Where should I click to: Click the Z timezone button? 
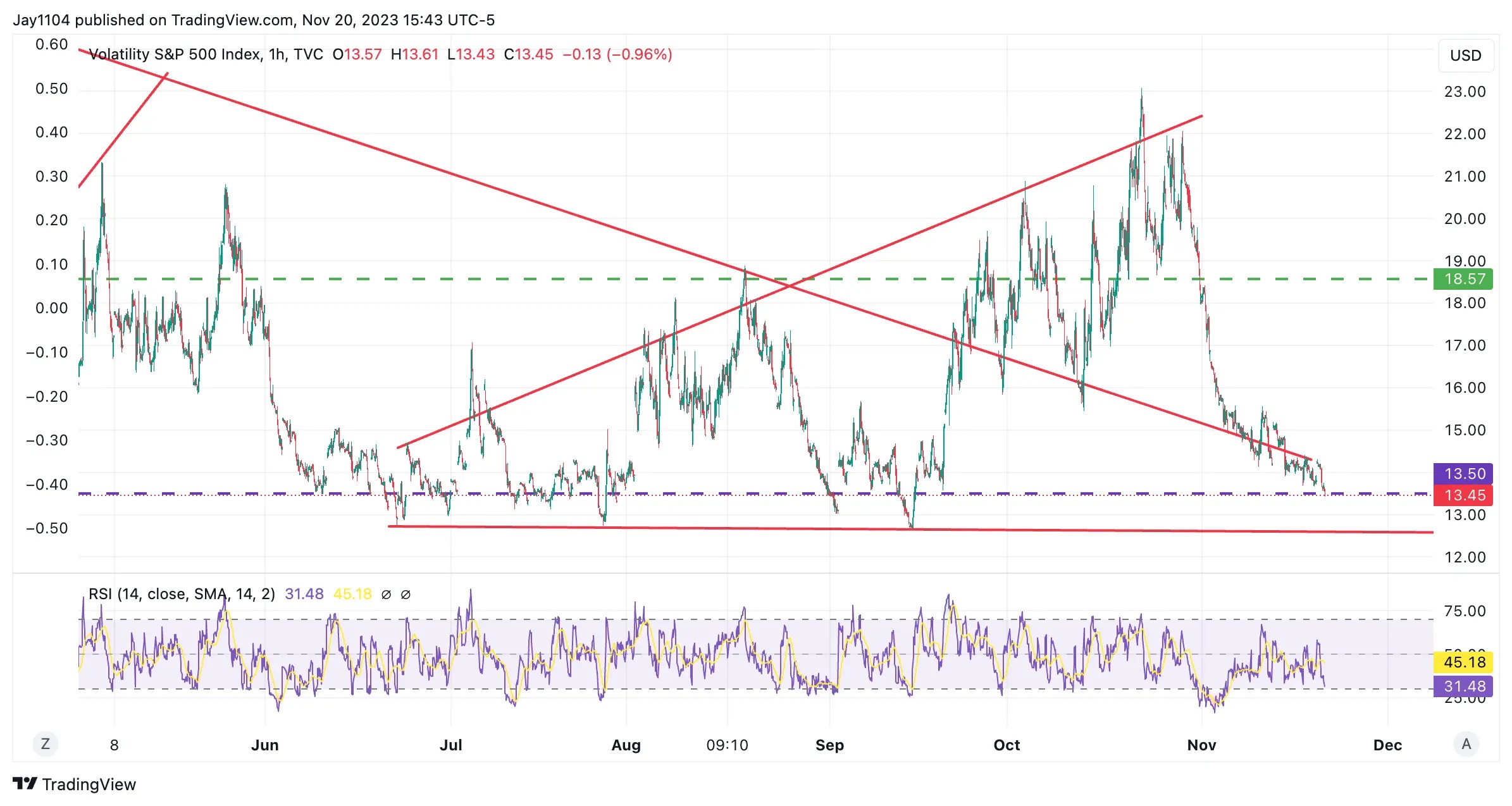click(46, 744)
